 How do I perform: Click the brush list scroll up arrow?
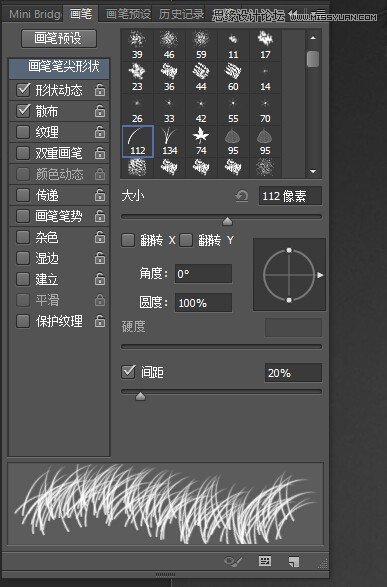click(313, 38)
